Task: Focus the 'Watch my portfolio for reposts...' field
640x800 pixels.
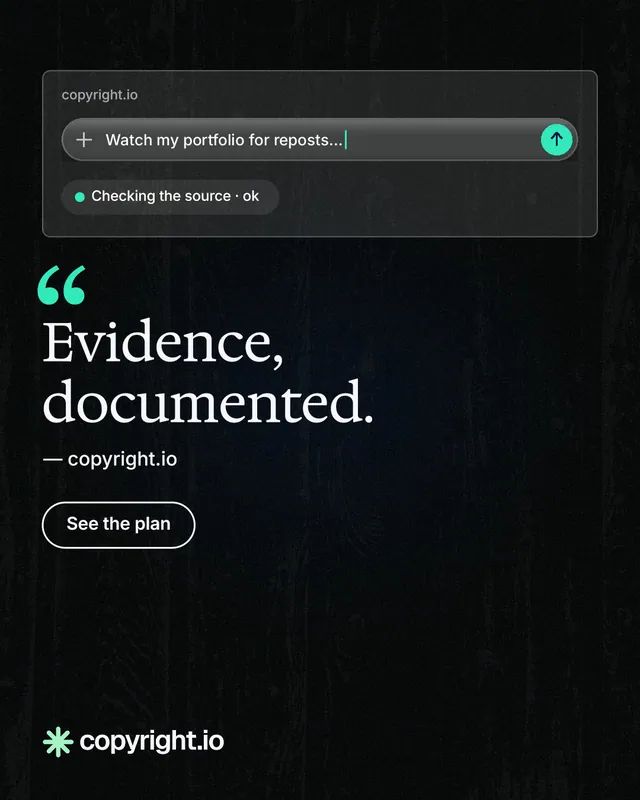Action: pyautogui.click(x=319, y=140)
